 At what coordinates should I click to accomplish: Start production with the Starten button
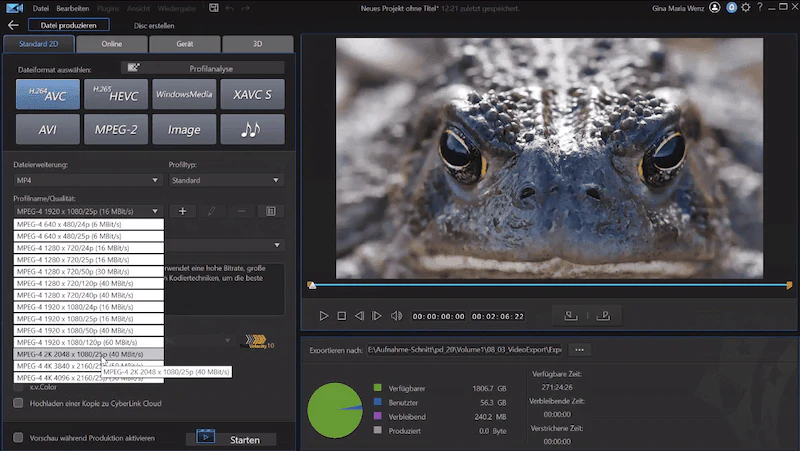245,439
